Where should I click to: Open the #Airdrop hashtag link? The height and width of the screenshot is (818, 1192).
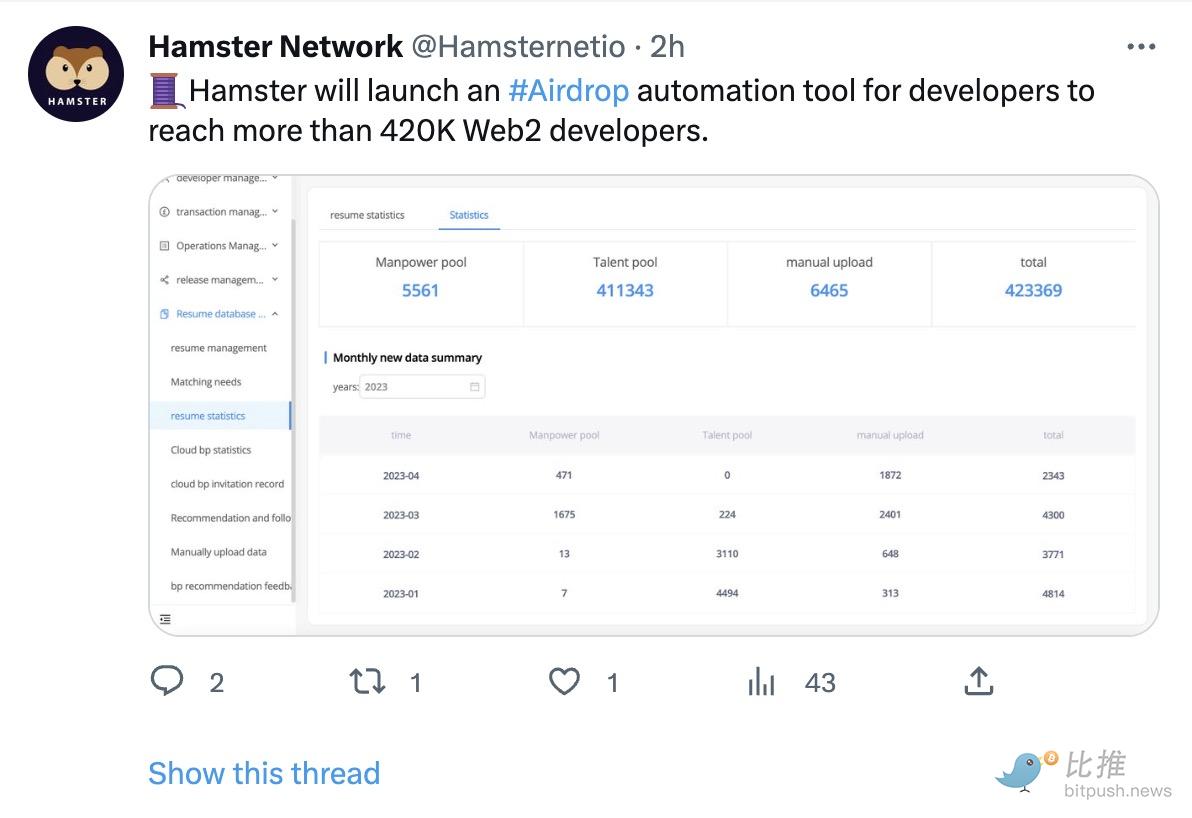(x=568, y=91)
